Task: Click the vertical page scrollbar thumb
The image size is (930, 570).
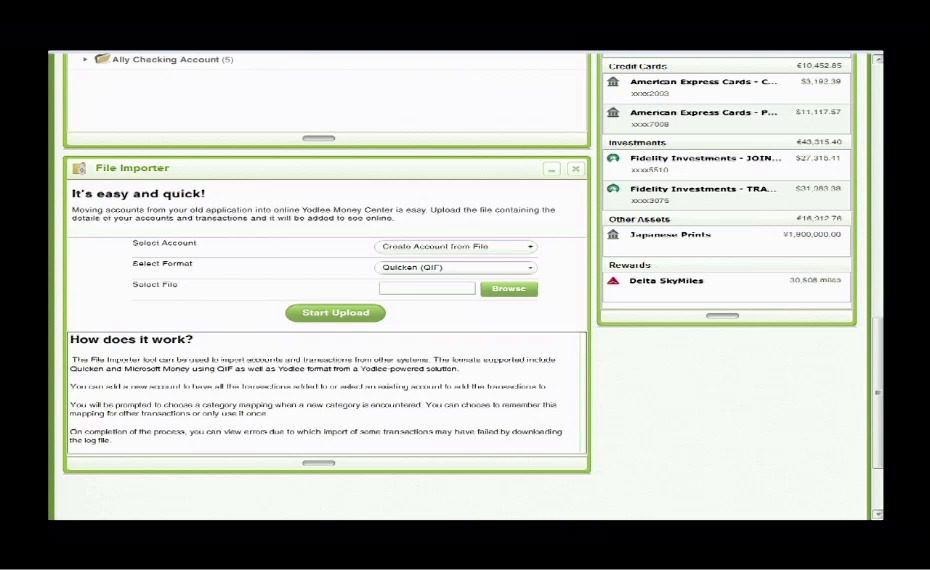Action: [x=878, y=393]
